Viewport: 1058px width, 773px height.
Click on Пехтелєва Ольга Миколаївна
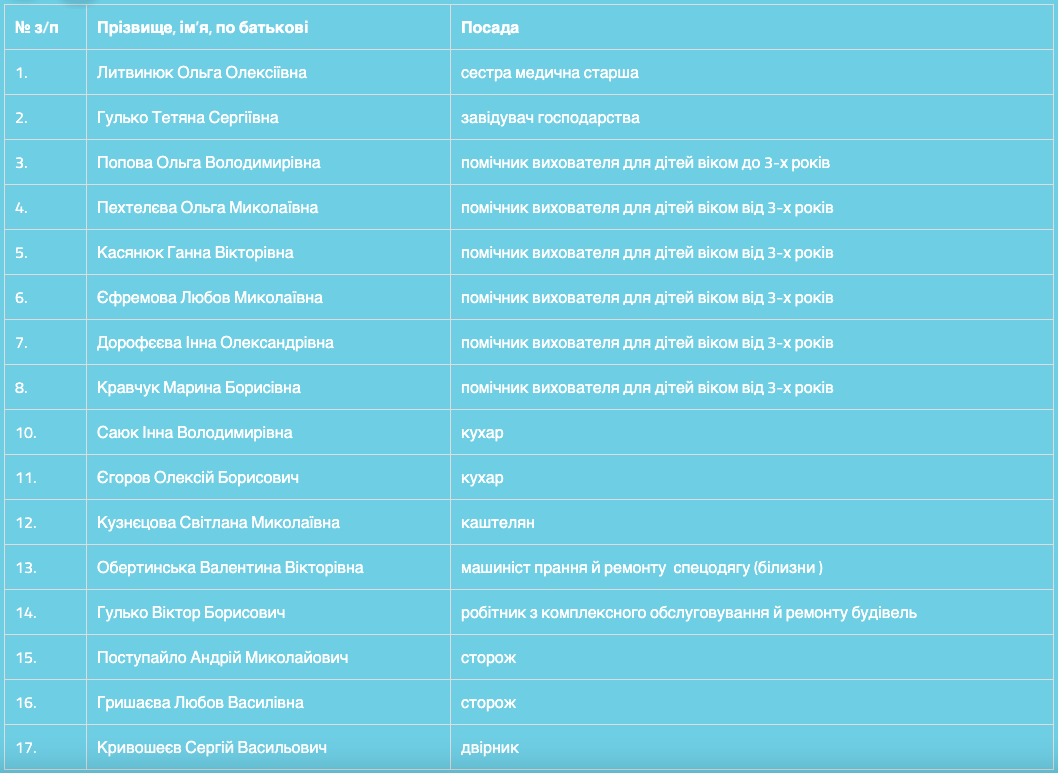coord(207,207)
